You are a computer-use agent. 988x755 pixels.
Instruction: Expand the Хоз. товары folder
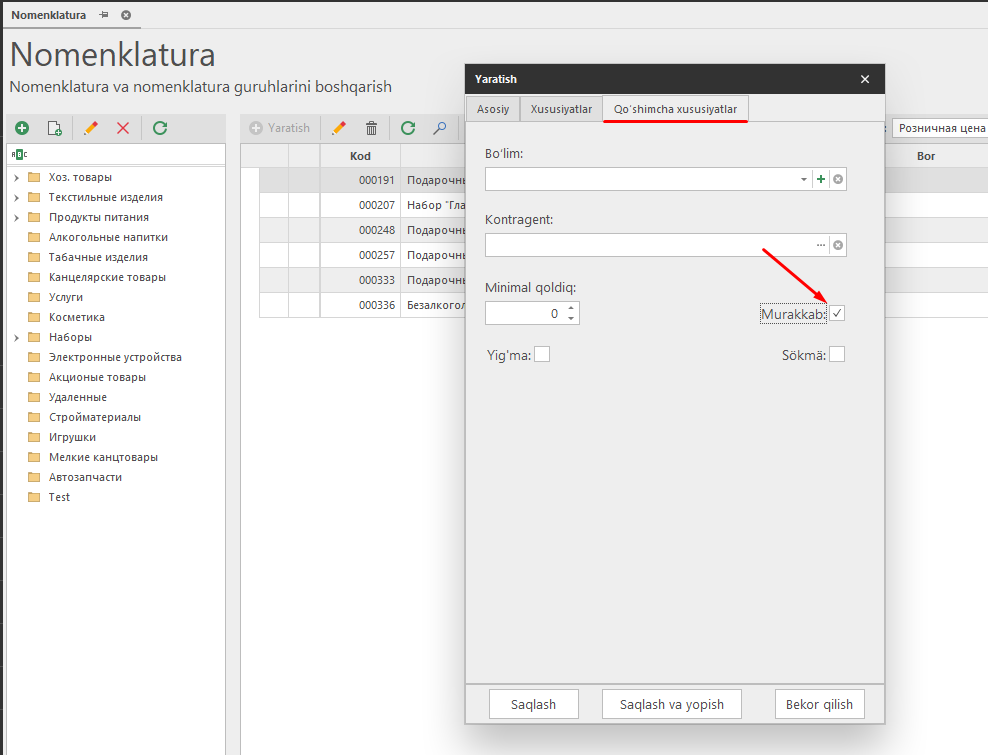pos(17,178)
